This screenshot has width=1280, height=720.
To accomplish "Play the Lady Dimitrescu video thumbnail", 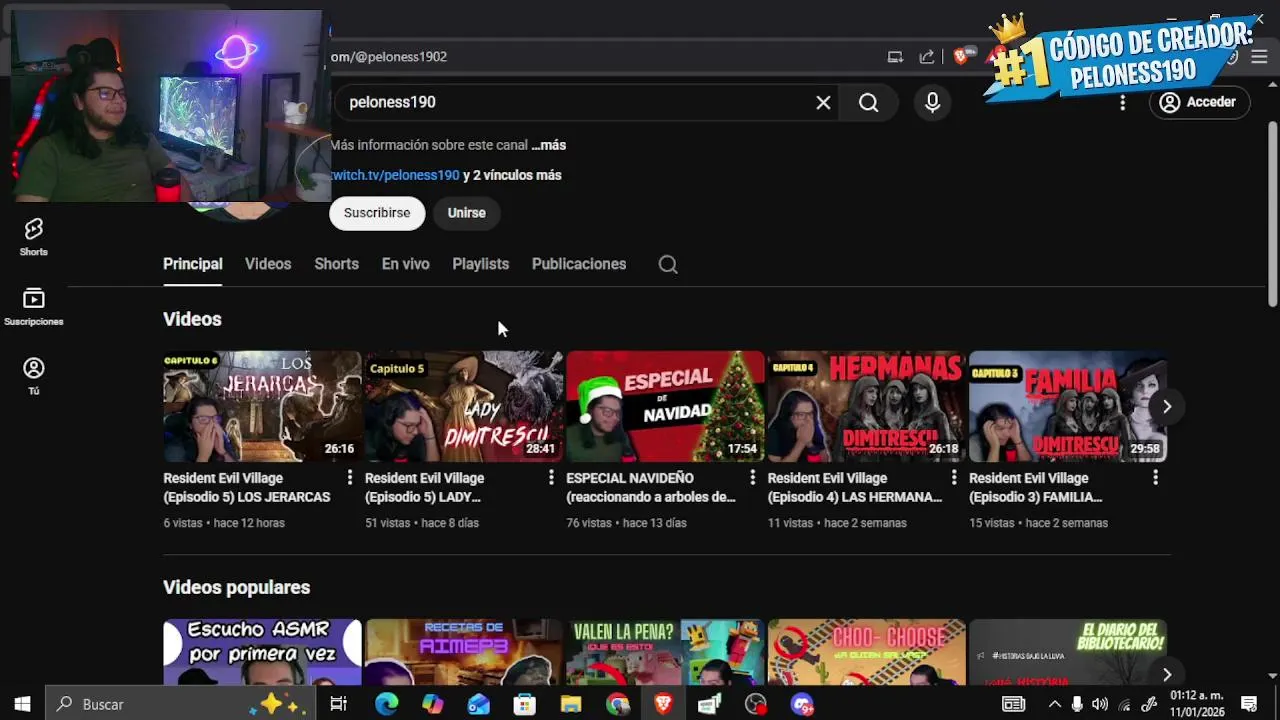I will 464,406.
